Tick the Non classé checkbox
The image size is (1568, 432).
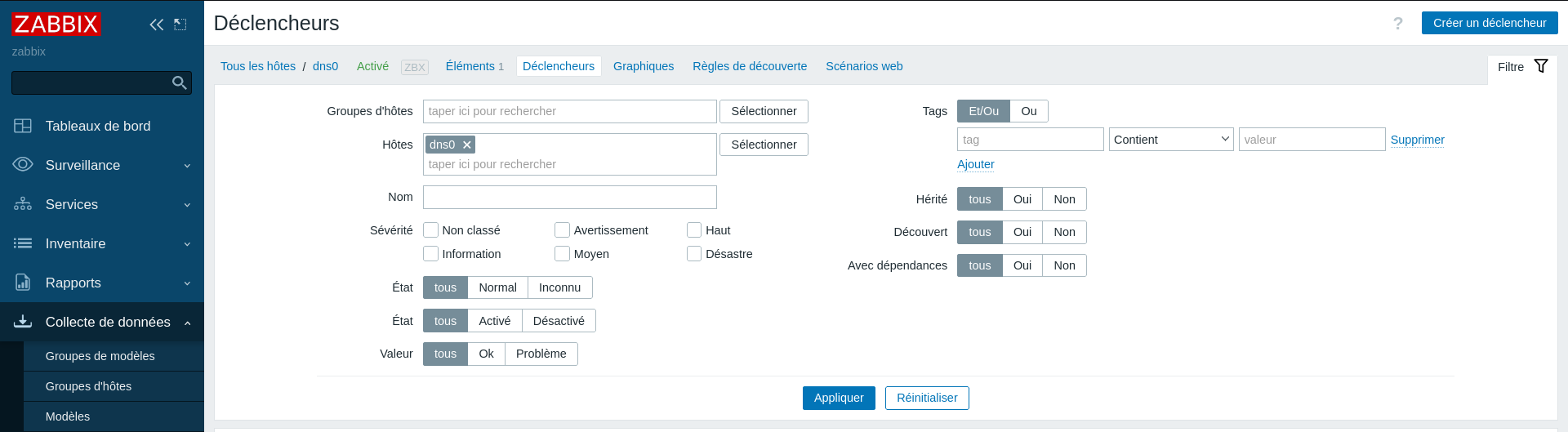(x=431, y=230)
